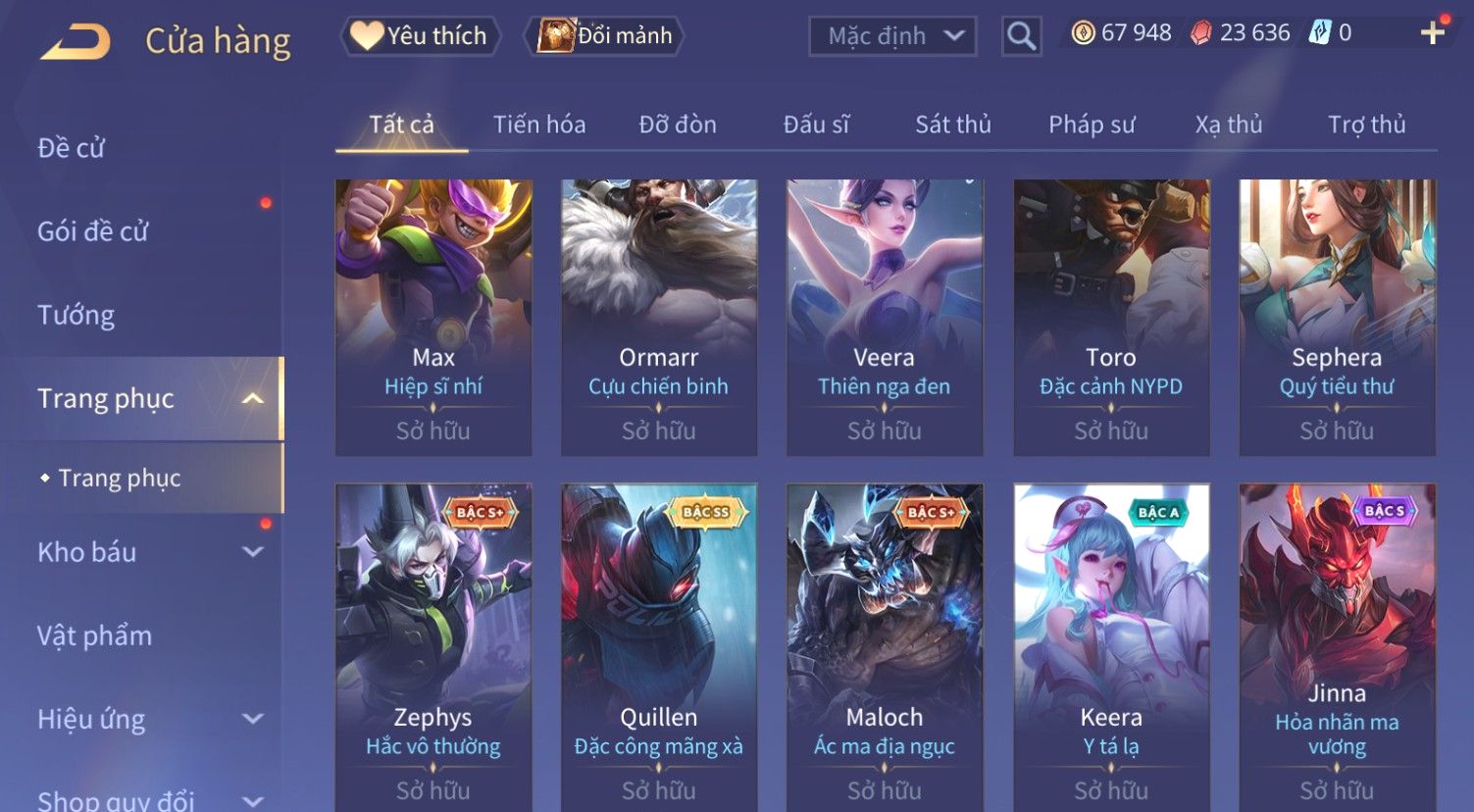Click the golden back arrow icon
The width and height of the screenshot is (1474, 812).
(76, 41)
